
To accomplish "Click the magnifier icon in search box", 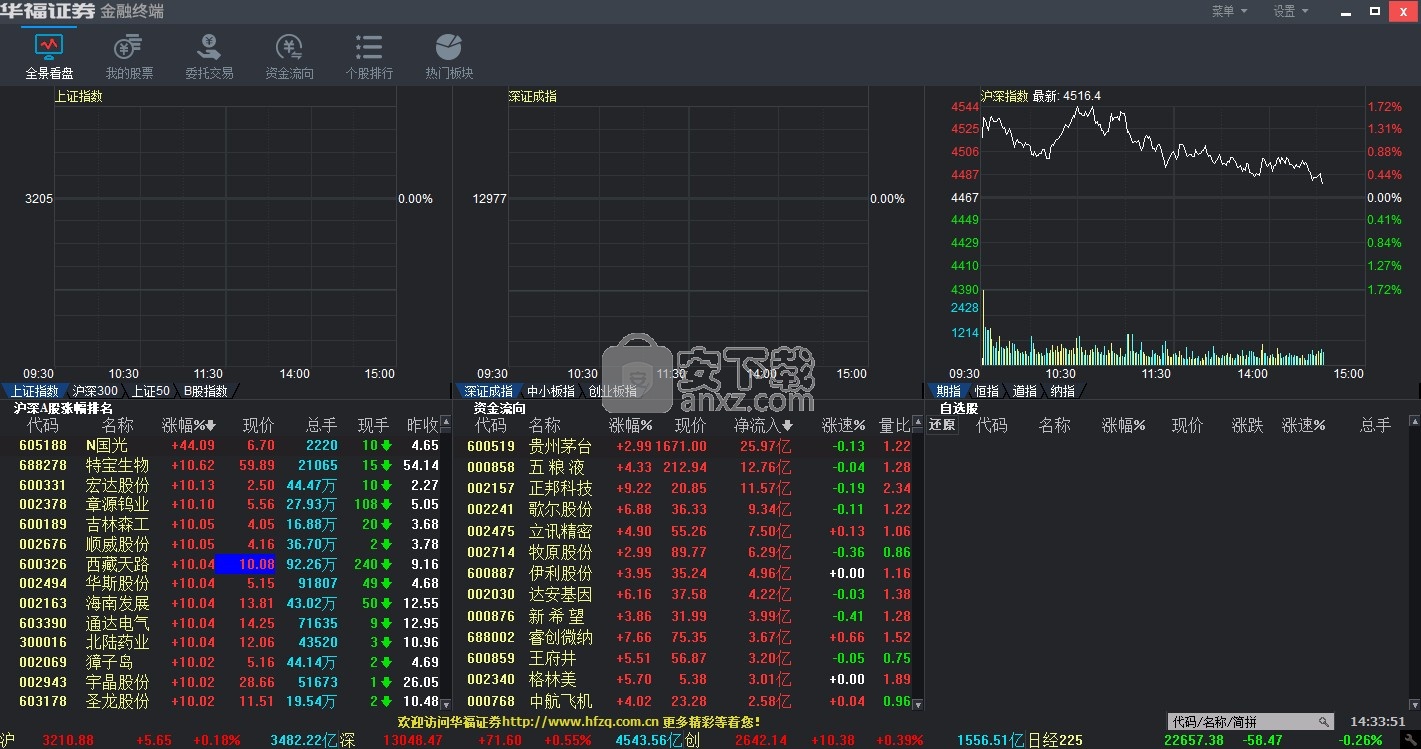I will click(1323, 722).
